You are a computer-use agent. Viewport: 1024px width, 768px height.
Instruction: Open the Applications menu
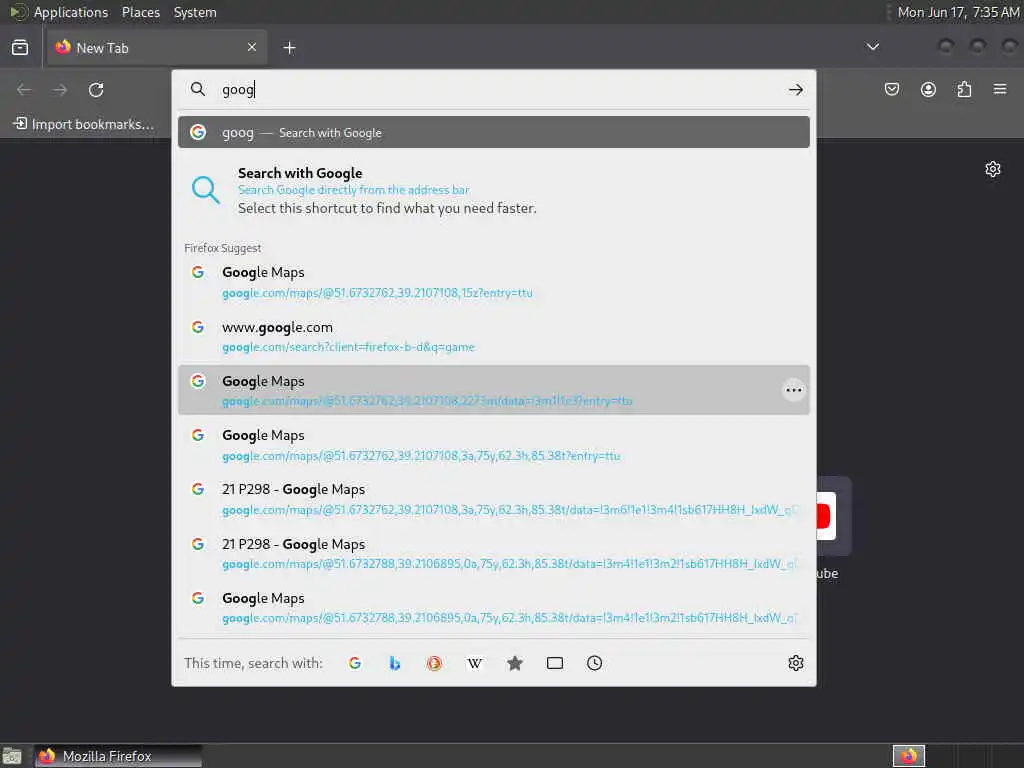[x=71, y=12]
